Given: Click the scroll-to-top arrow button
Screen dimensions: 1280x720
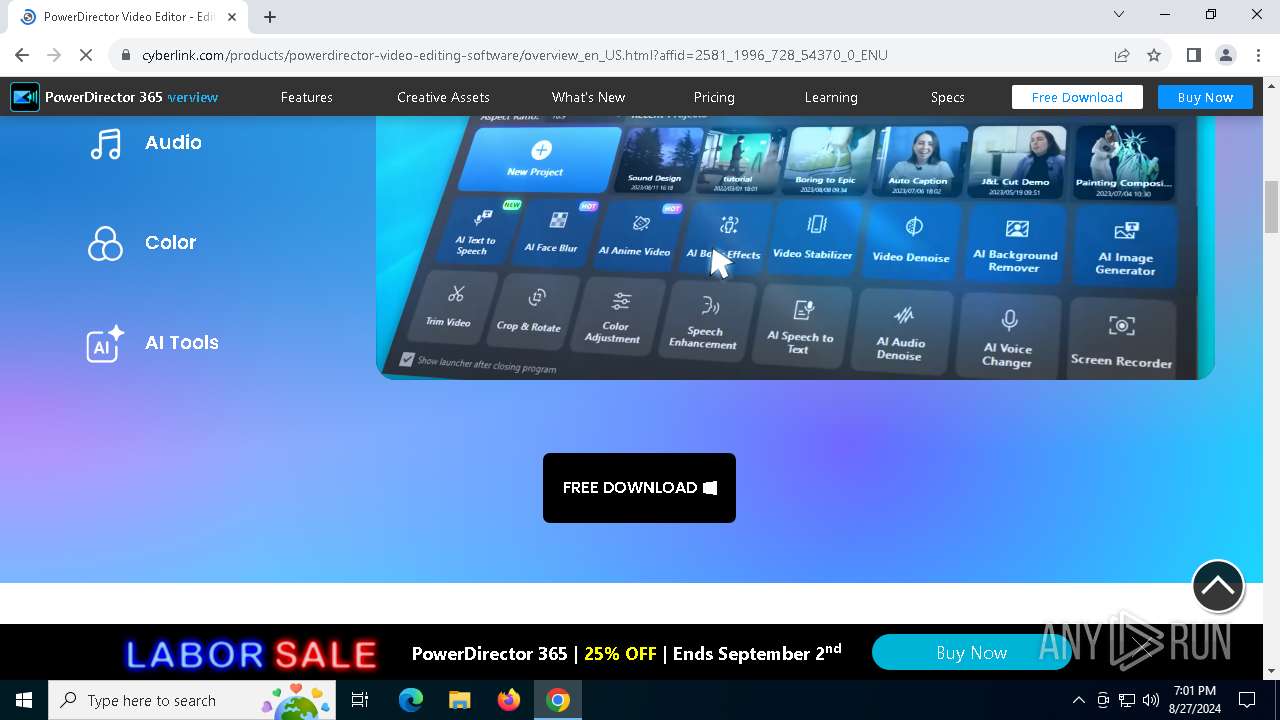Looking at the screenshot, I should [x=1218, y=586].
